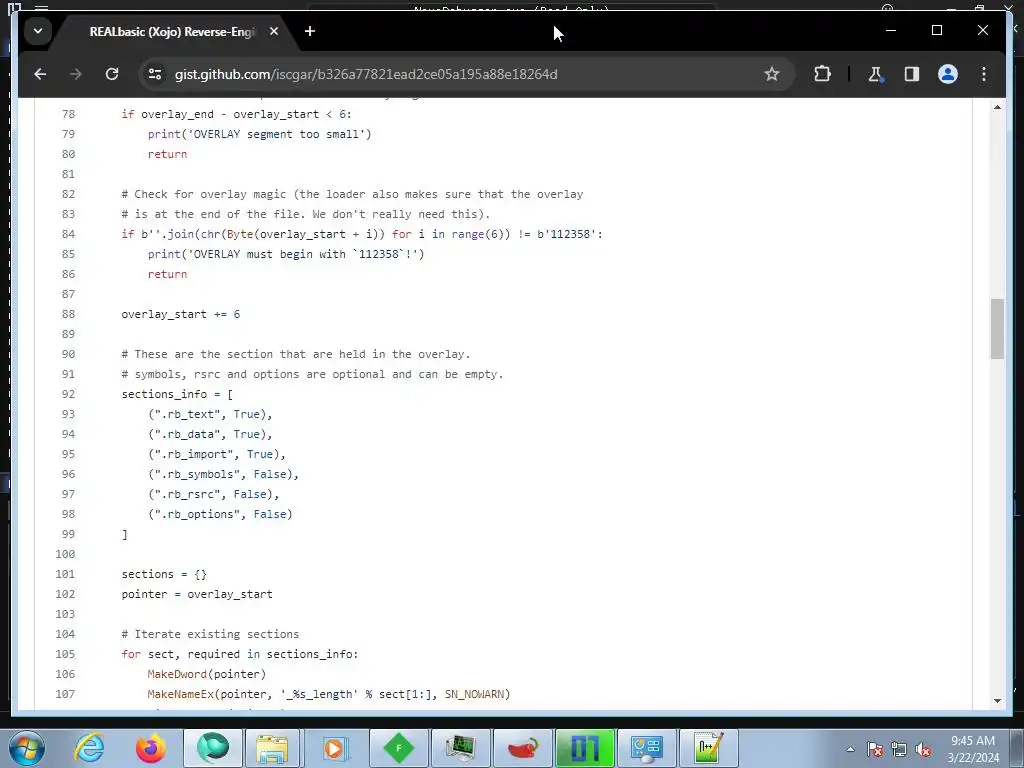Click code text '(".rb_text", True),'
This screenshot has width=1024, height=768.
click(x=210, y=414)
